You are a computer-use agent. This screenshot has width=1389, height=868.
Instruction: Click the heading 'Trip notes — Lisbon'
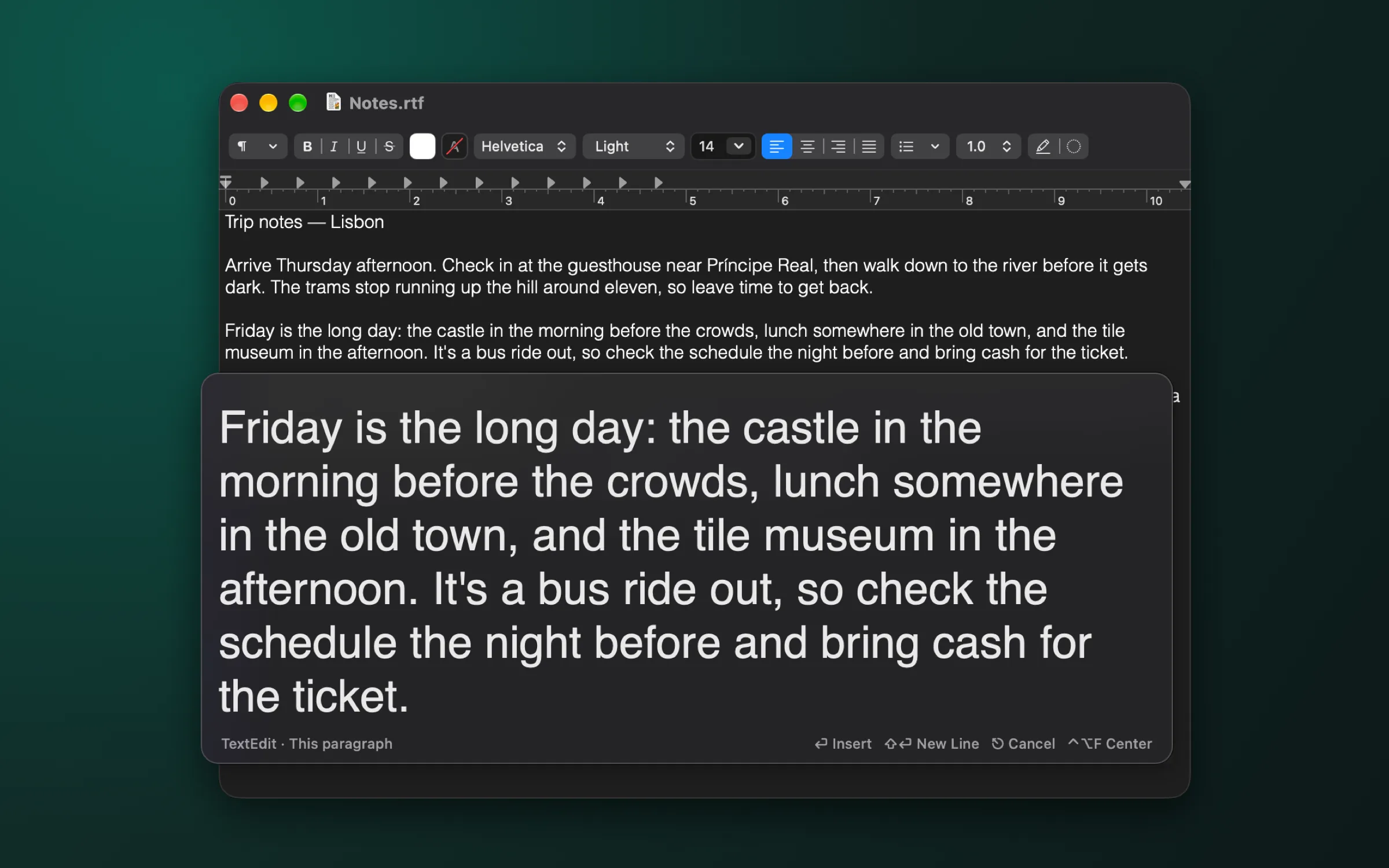click(304, 222)
